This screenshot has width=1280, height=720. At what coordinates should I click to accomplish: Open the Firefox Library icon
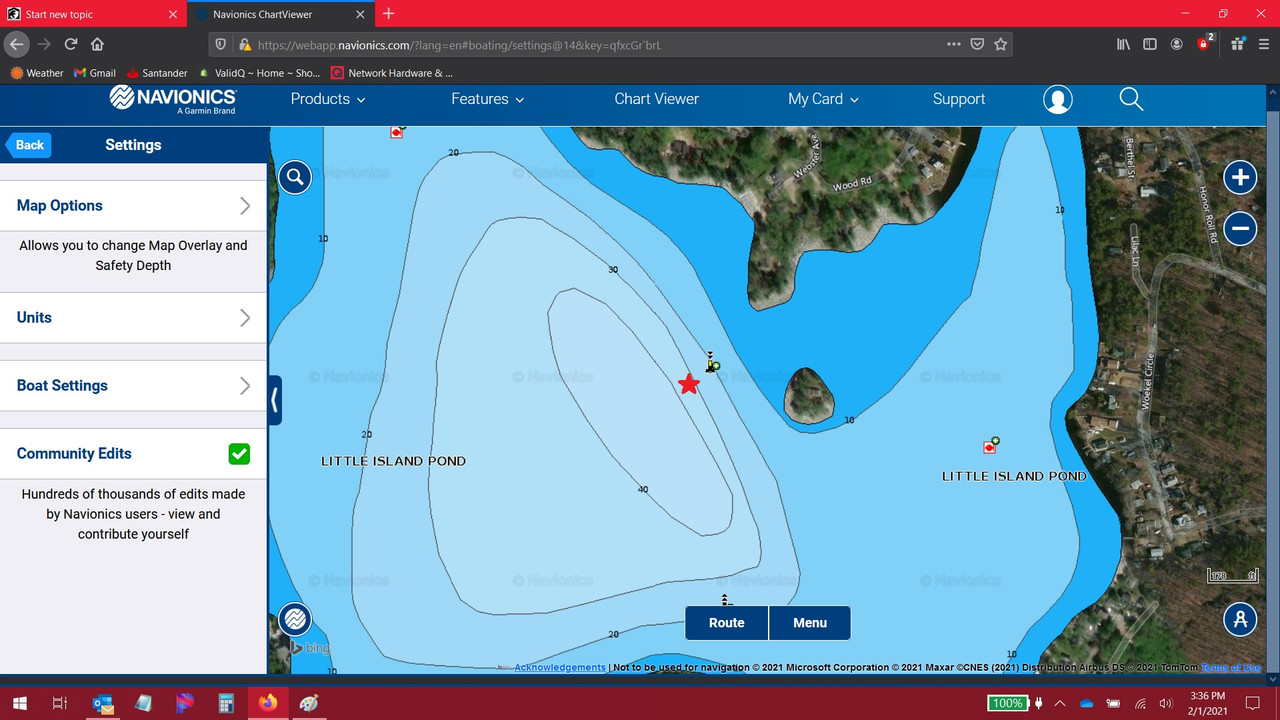click(1124, 44)
